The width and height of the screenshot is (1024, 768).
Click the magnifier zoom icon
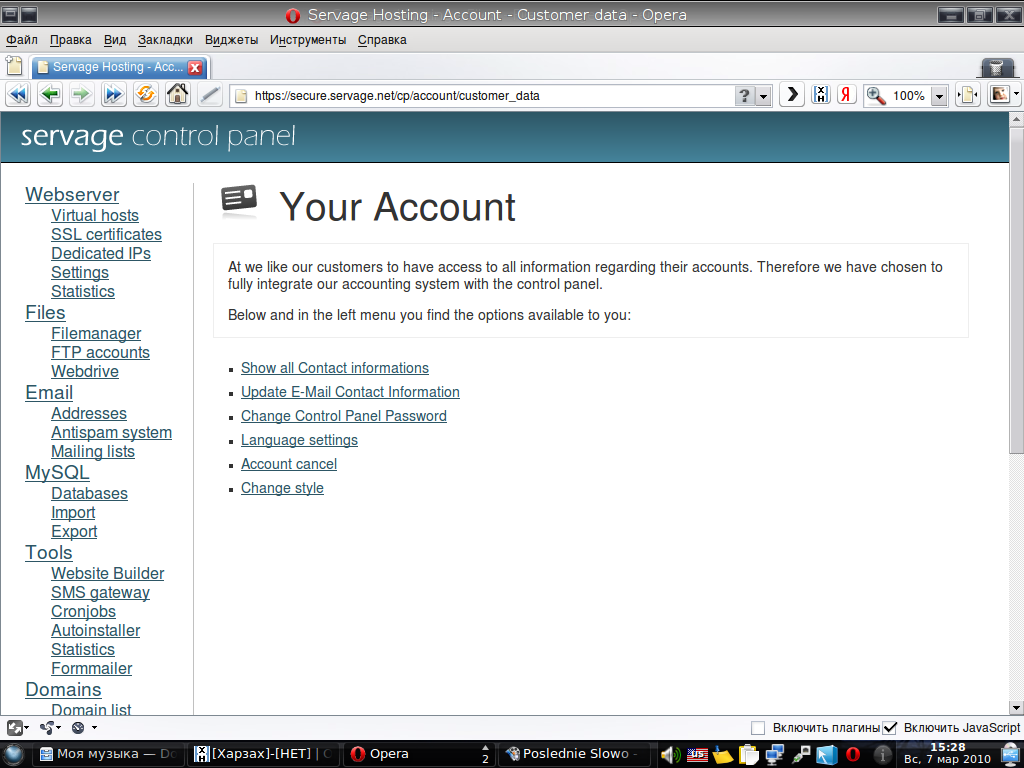876,95
